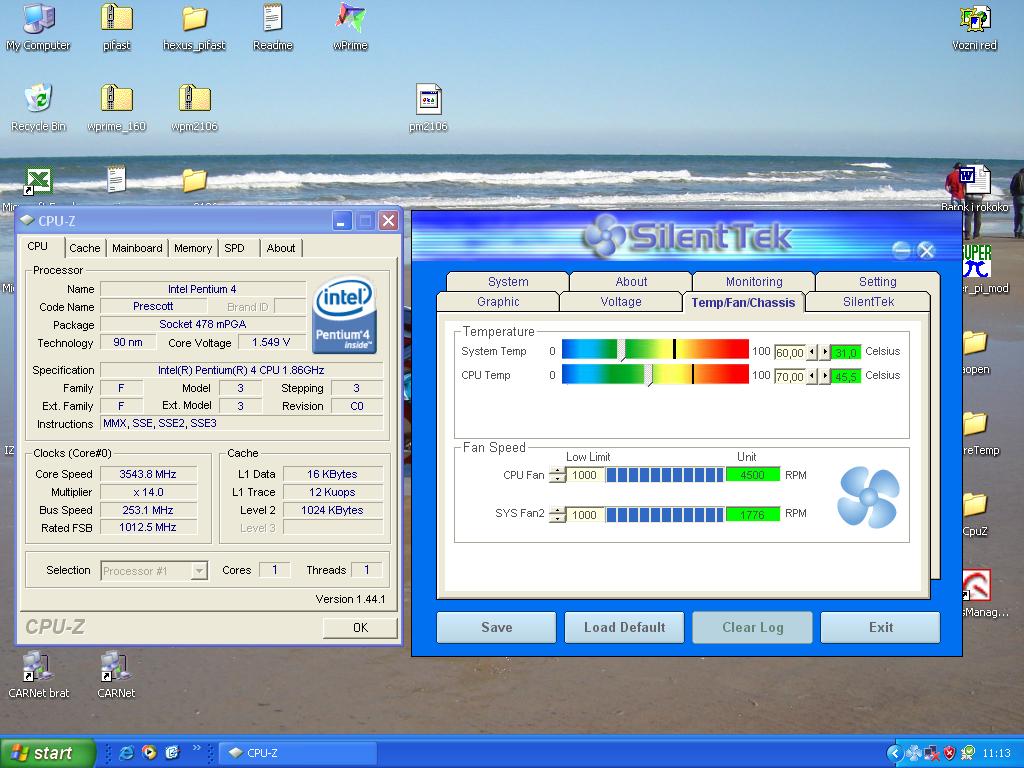The width and height of the screenshot is (1024, 768).
Task: Decrease System Temp limit with left arrow
Action: coord(812,352)
